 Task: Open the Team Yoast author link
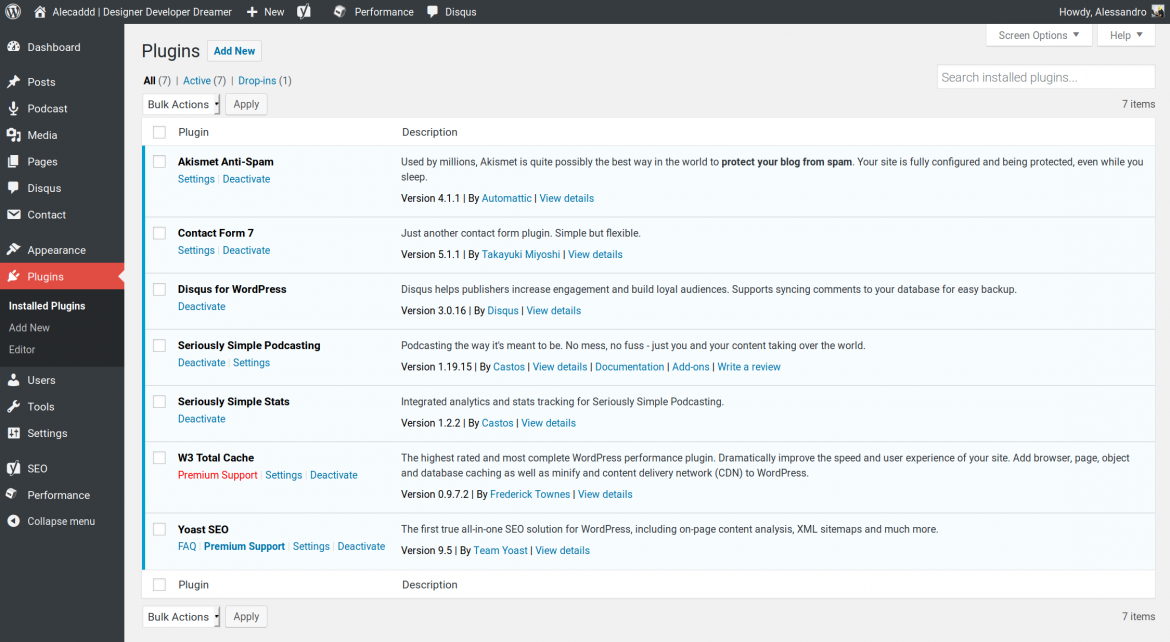pyautogui.click(x=501, y=550)
